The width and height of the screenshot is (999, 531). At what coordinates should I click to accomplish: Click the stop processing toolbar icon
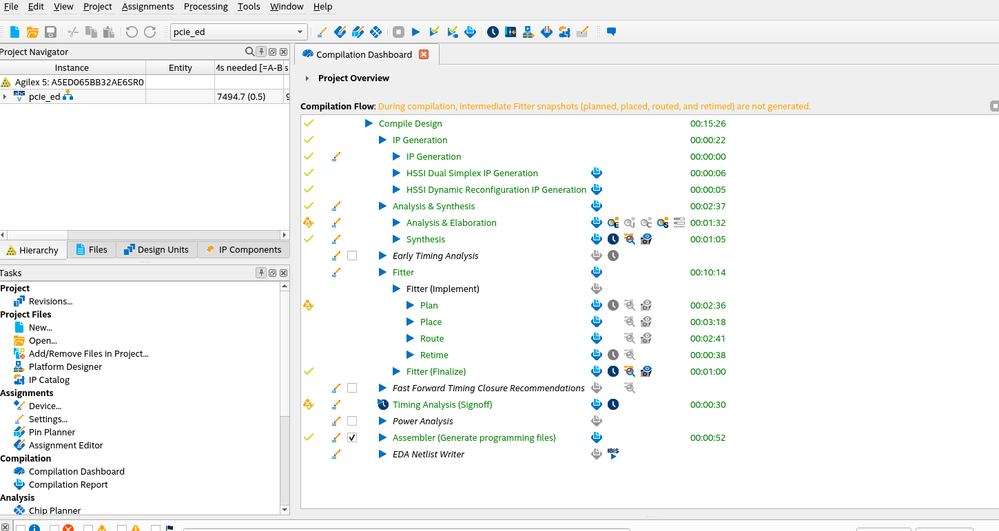(398, 32)
